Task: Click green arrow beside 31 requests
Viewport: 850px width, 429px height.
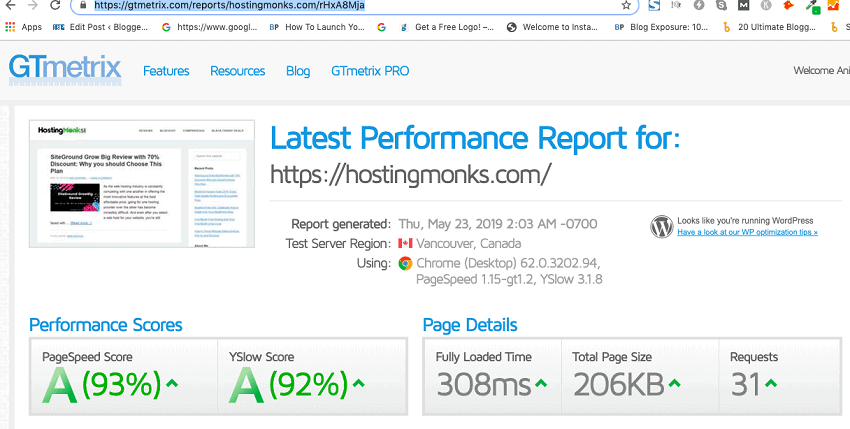Action: tap(770, 383)
